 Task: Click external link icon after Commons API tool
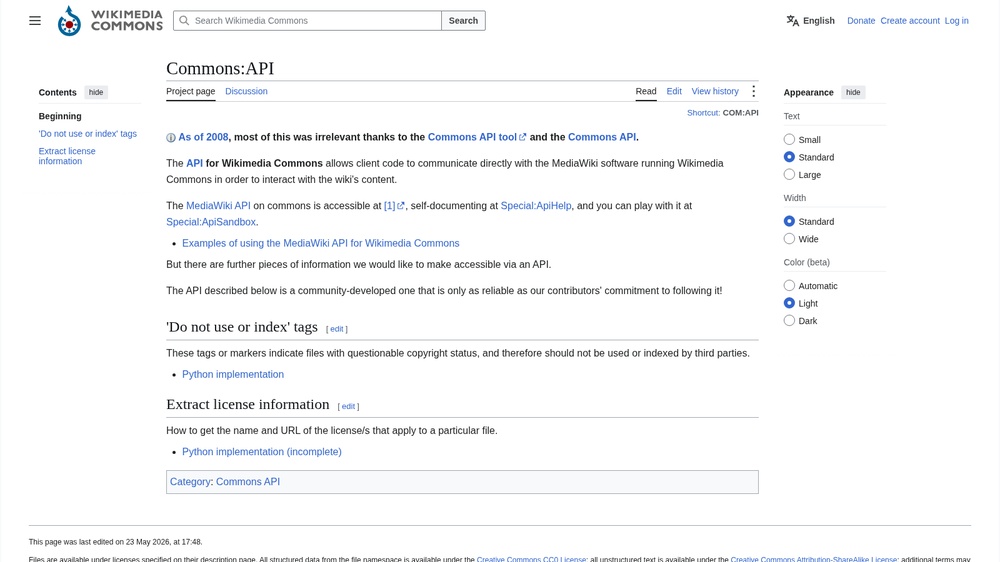[522, 137]
